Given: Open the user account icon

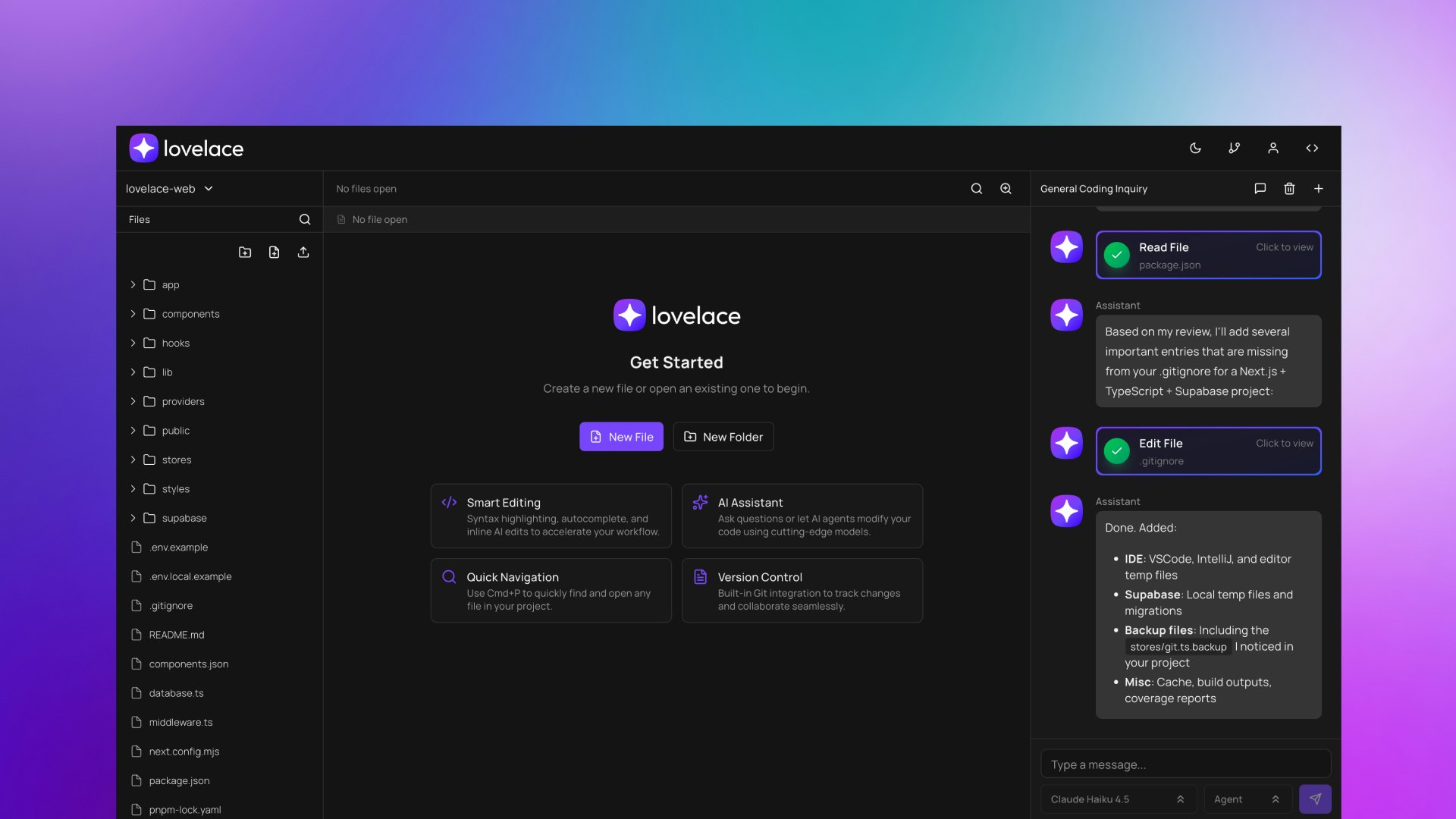Looking at the screenshot, I should tap(1273, 148).
